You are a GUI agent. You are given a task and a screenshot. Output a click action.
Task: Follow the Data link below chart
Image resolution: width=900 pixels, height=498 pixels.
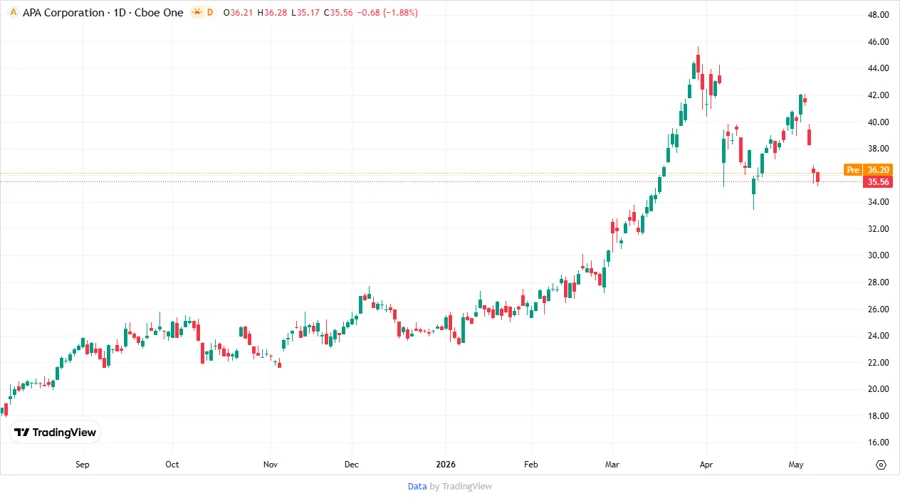pos(417,486)
